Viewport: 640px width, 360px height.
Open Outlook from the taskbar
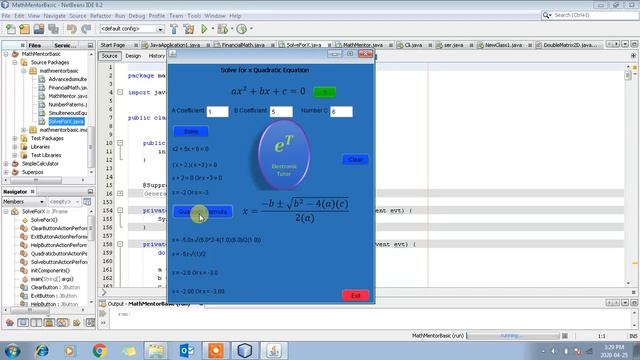coord(186,351)
